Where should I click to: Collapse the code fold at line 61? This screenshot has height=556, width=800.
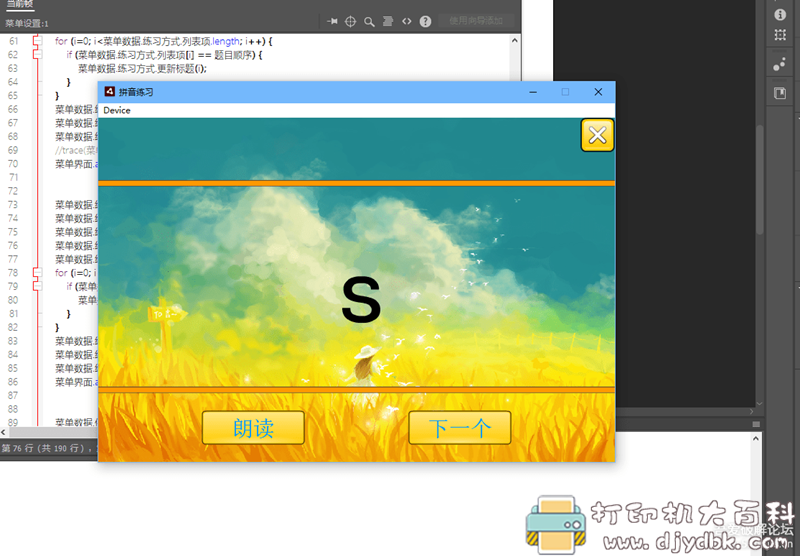(37, 41)
